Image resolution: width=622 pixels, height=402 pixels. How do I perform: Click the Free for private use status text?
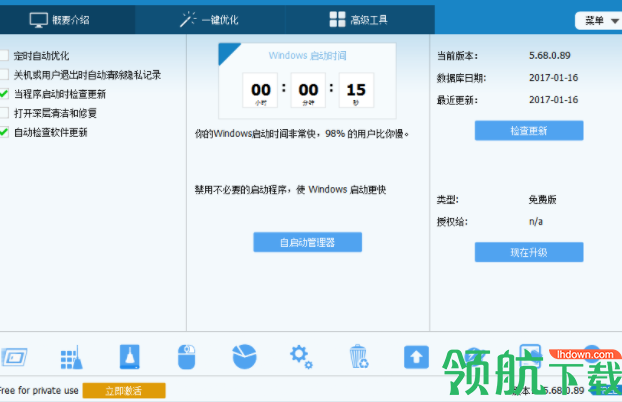click(x=39, y=390)
